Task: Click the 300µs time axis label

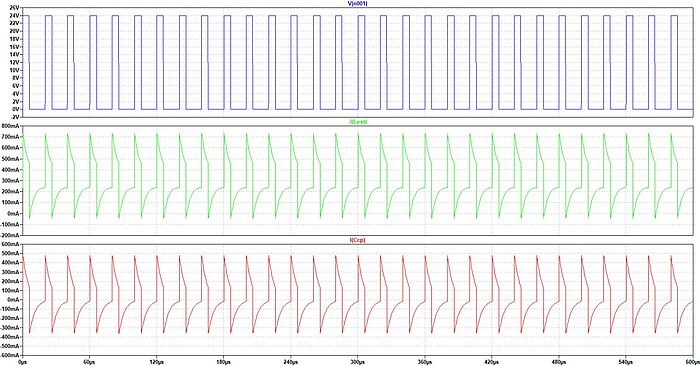Action: coord(357,362)
